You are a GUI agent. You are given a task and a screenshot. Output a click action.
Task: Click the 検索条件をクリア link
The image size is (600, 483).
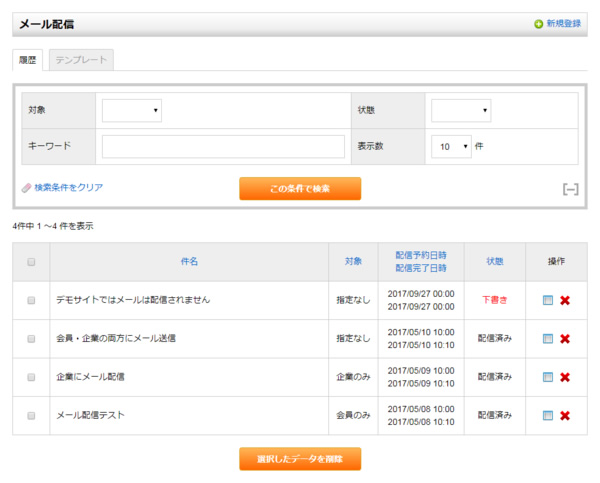tap(68, 188)
